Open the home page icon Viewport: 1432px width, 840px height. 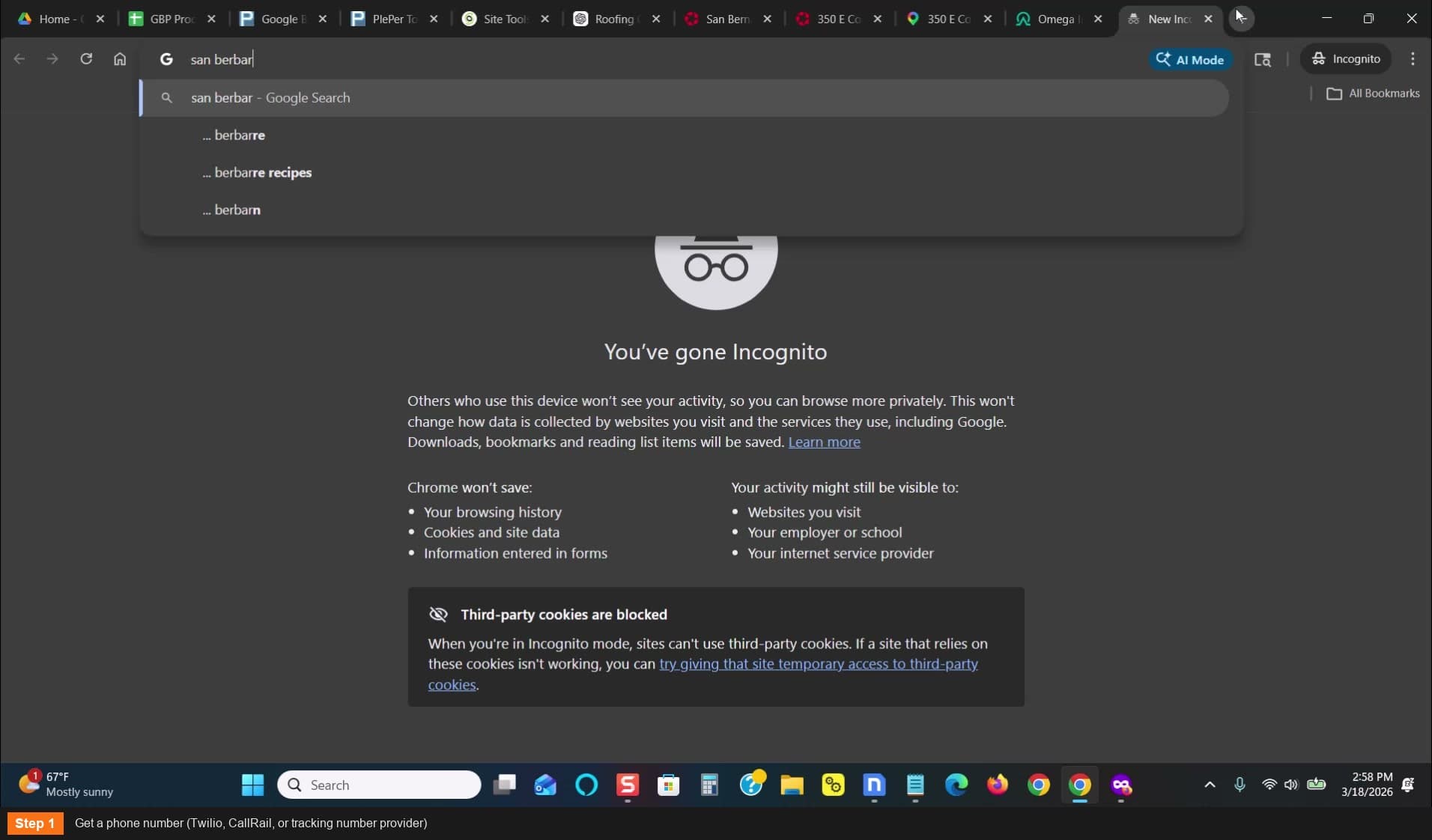120,59
